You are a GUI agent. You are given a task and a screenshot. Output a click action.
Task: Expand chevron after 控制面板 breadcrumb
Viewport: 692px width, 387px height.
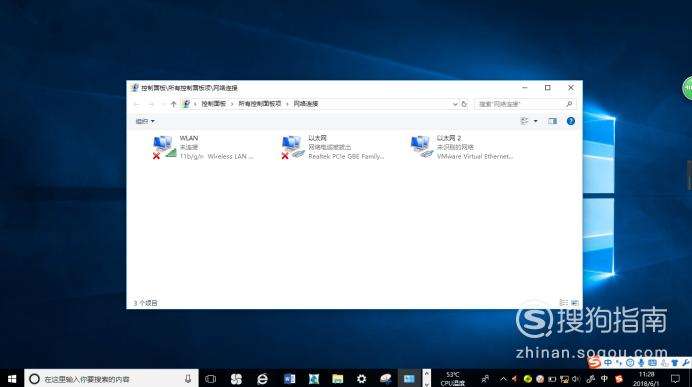(232, 104)
